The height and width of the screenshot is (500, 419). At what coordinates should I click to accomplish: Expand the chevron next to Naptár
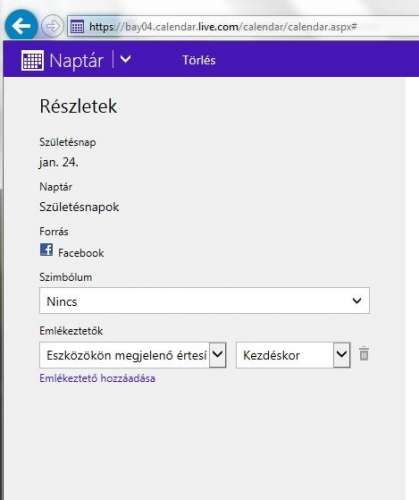tap(125, 59)
